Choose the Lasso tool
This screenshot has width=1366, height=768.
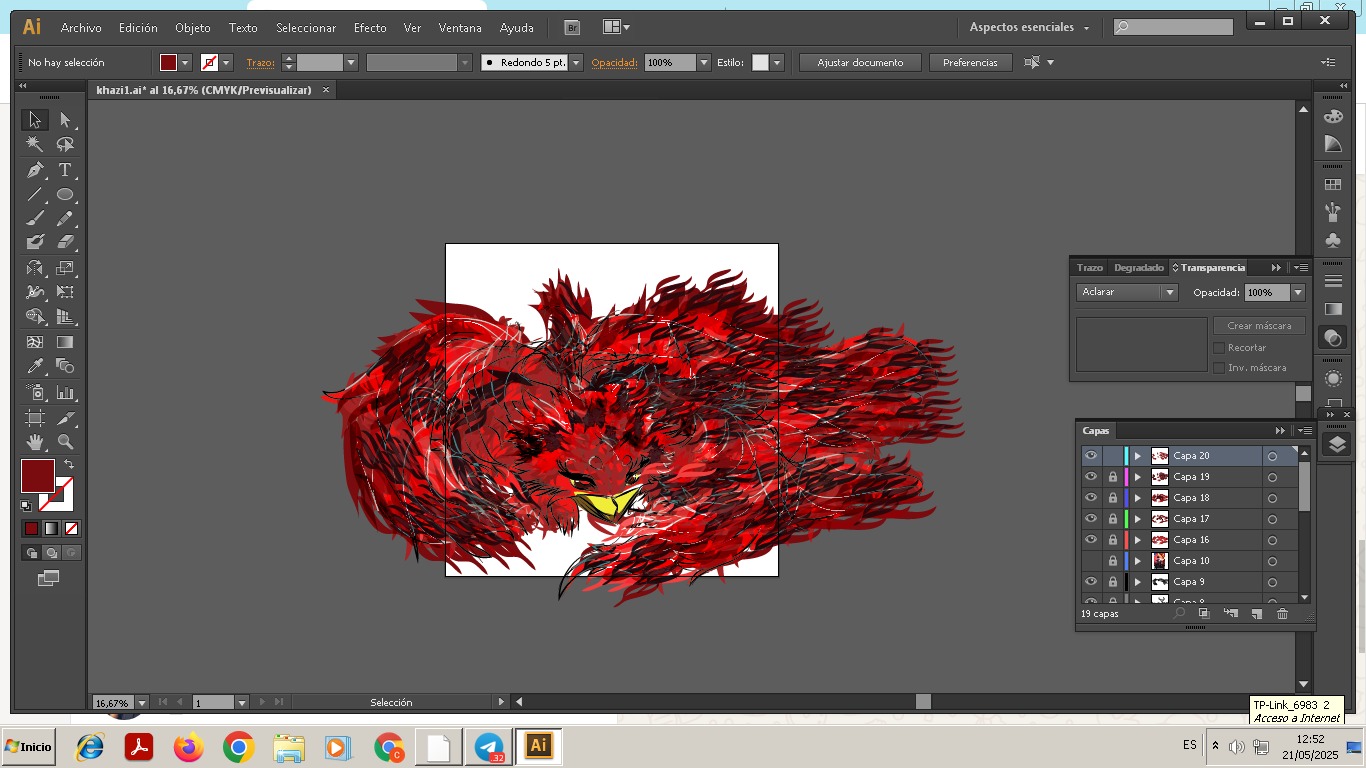coord(65,145)
